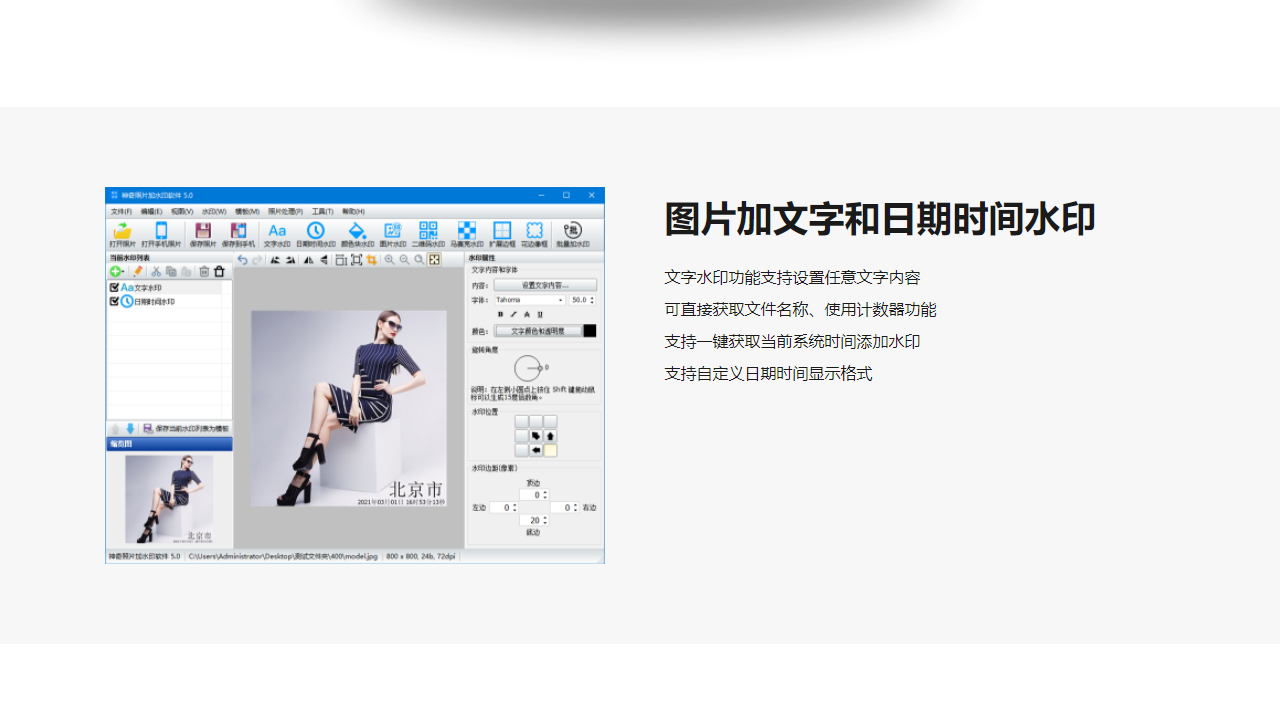Click the 保存照片 save photo icon
Screen dimensions: 1280x720
203,234
